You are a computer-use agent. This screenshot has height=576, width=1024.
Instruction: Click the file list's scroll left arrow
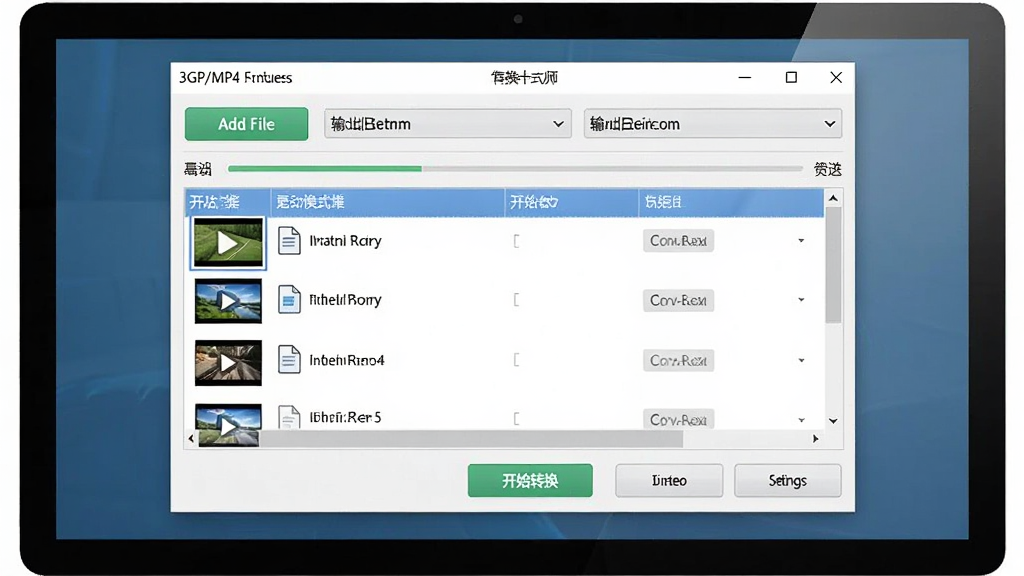pyautogui.click(x=191, y=439)
